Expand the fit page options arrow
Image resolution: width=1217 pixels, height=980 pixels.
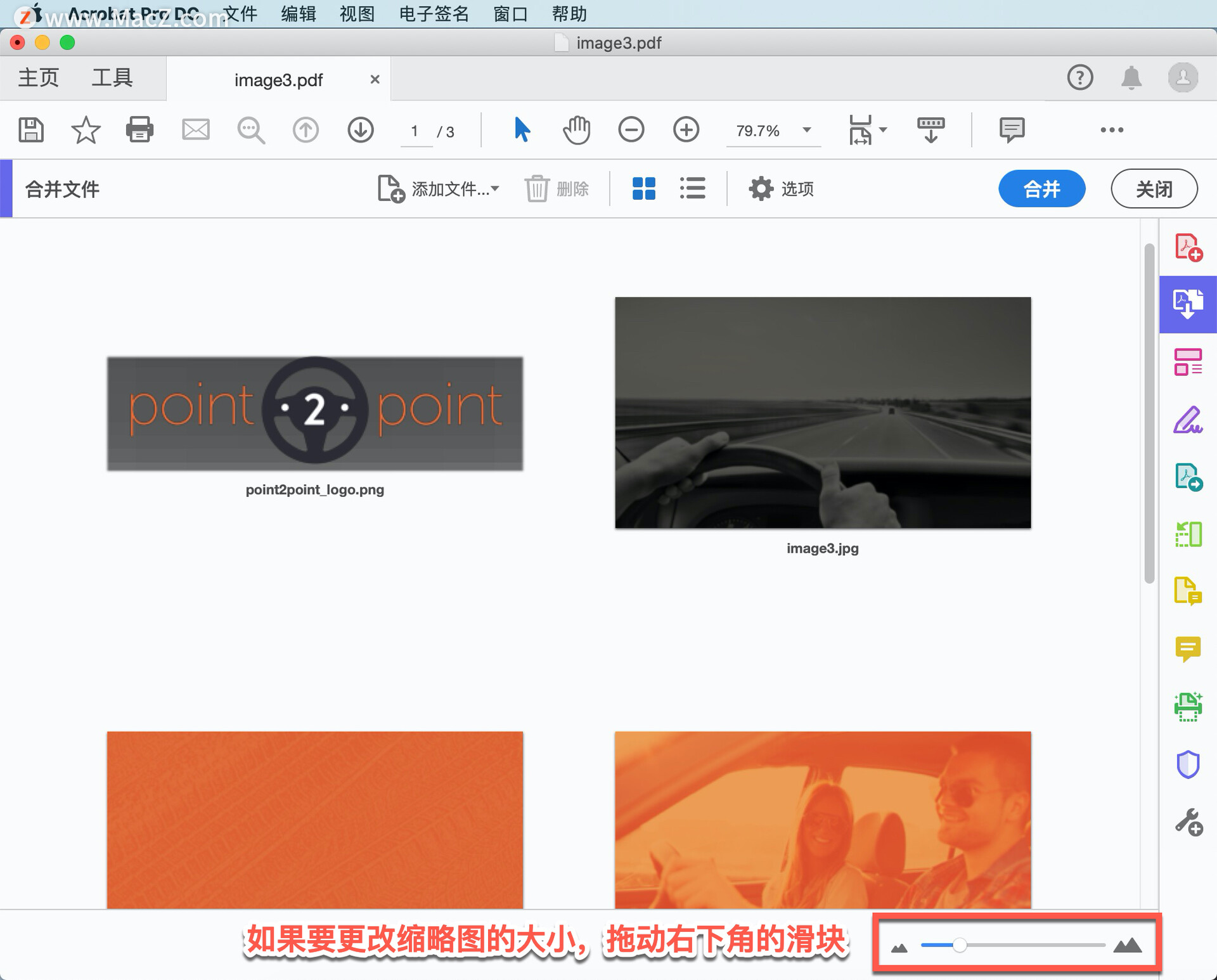pos(883,130)
